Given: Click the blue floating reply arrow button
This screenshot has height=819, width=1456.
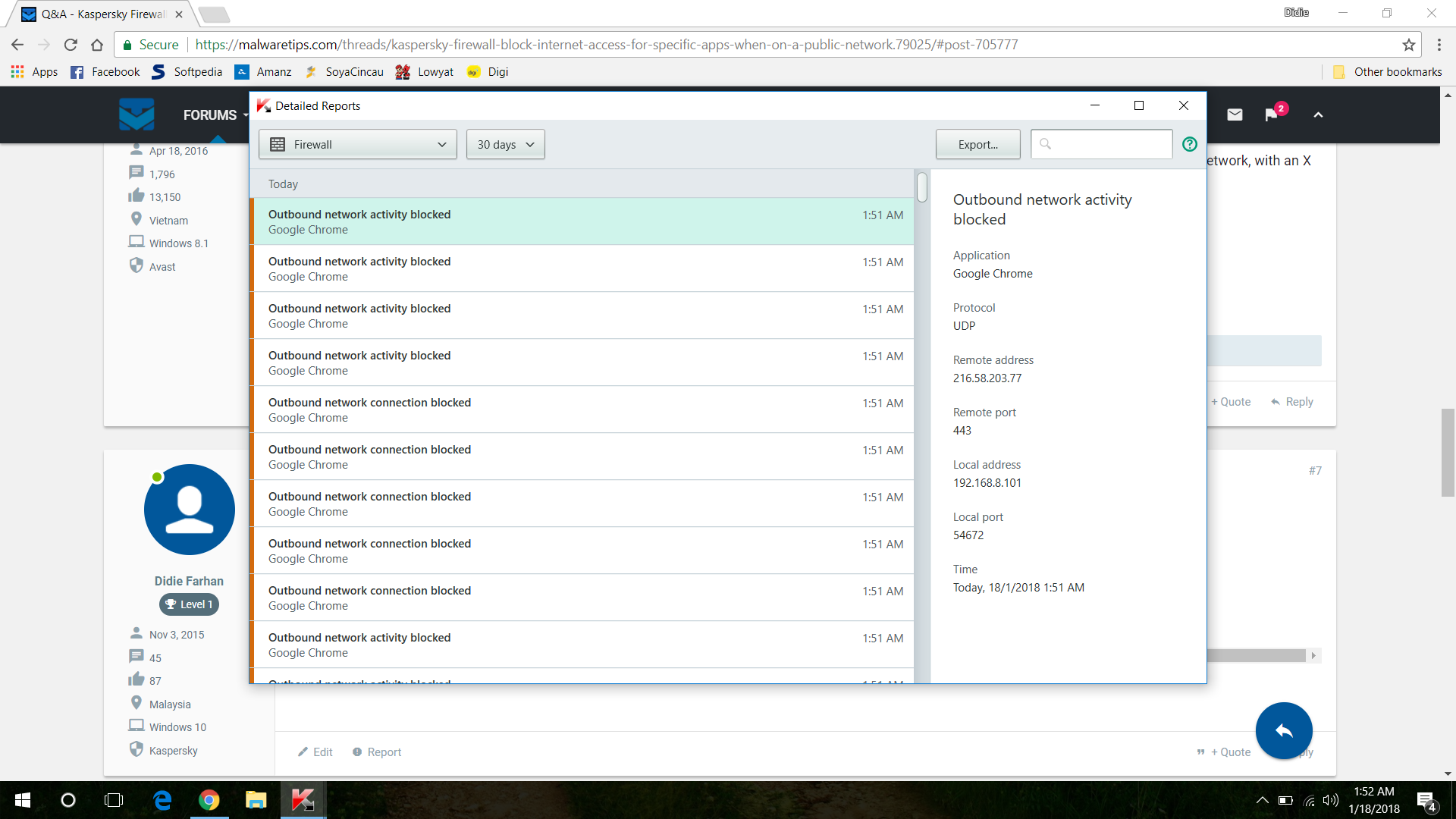Looking at the screenshot, I should point(1284,730).
